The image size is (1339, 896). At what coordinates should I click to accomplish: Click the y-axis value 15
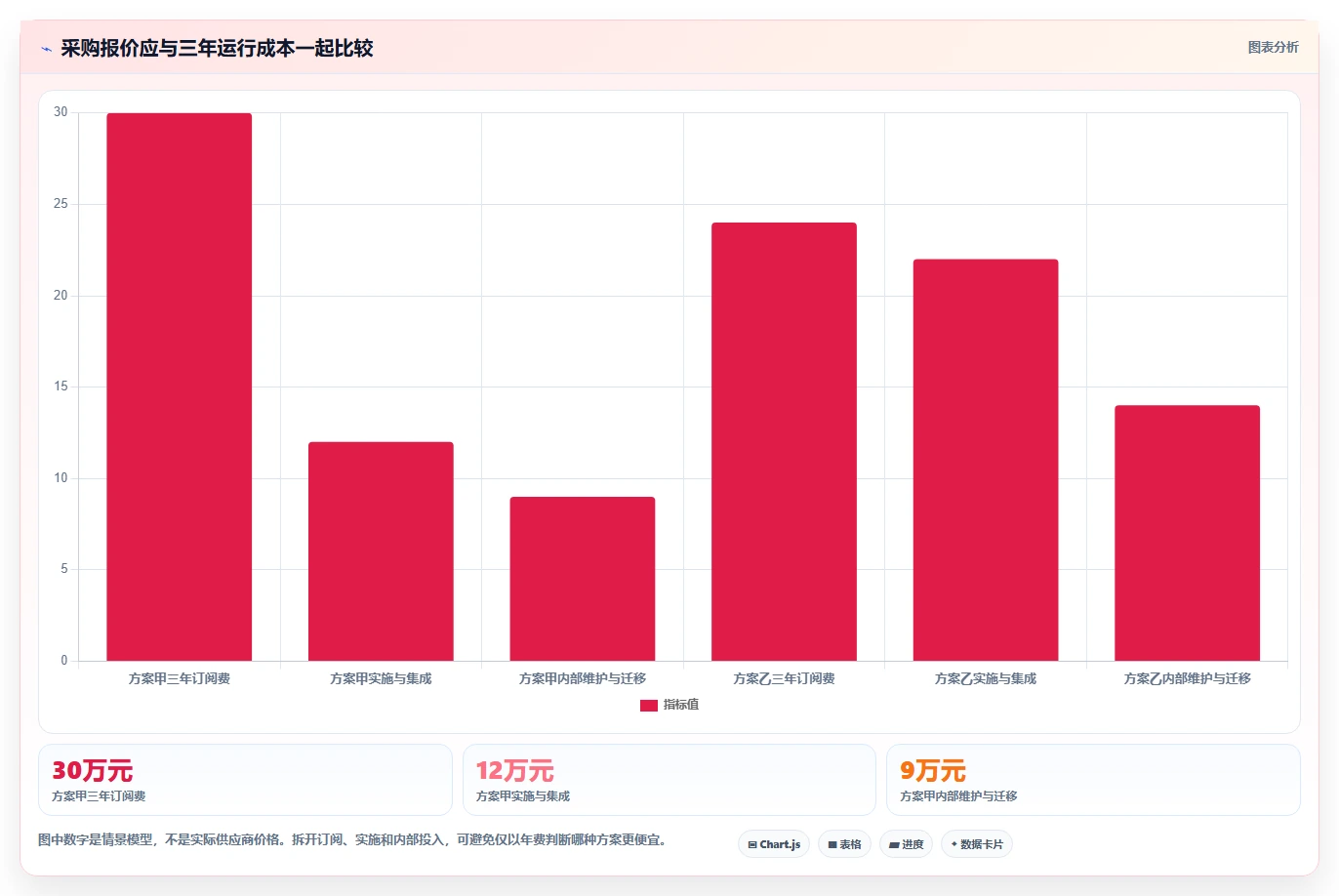pyautogui.click(x=61, y=387)
